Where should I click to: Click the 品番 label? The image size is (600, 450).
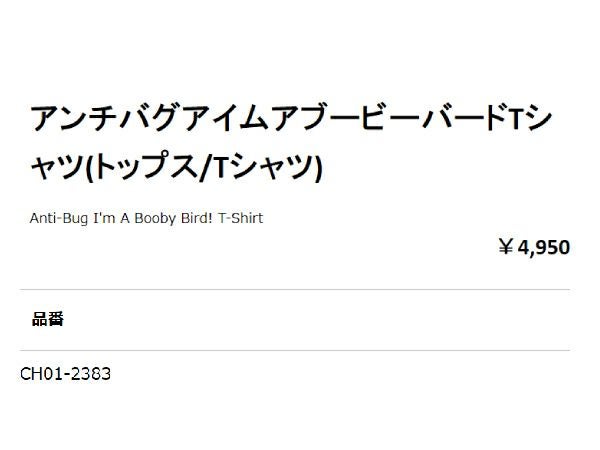(x=48, y=320)
